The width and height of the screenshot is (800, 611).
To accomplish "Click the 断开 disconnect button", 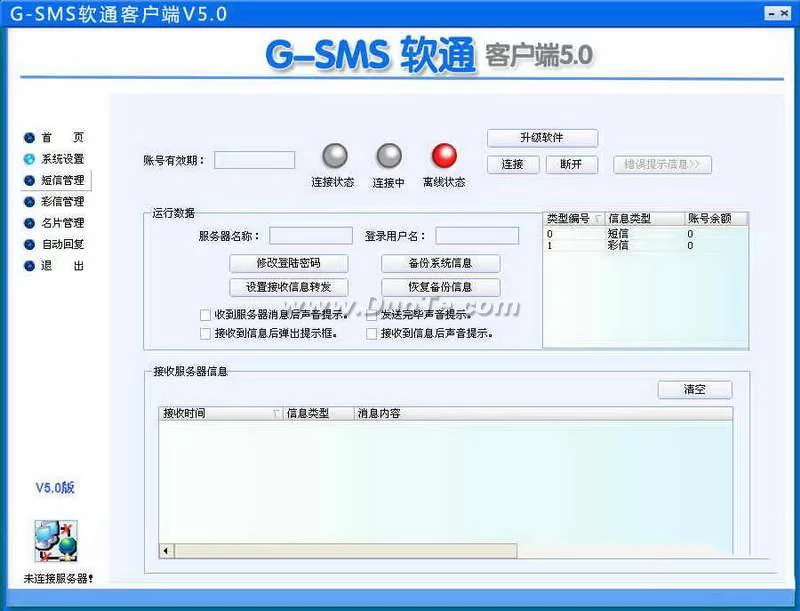I will tap(571, 164).
